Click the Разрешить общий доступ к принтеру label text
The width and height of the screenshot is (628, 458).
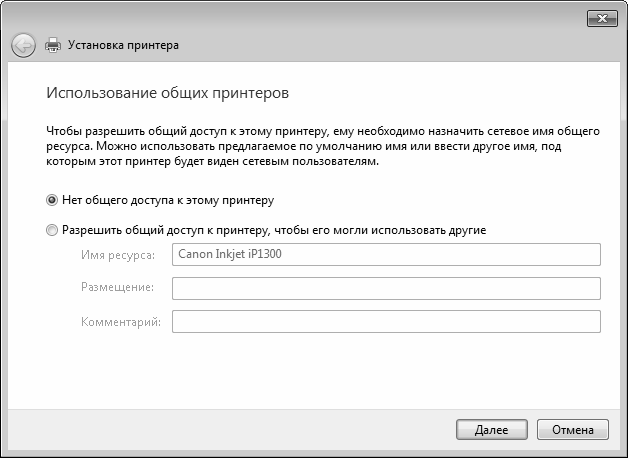coord(274,230)
